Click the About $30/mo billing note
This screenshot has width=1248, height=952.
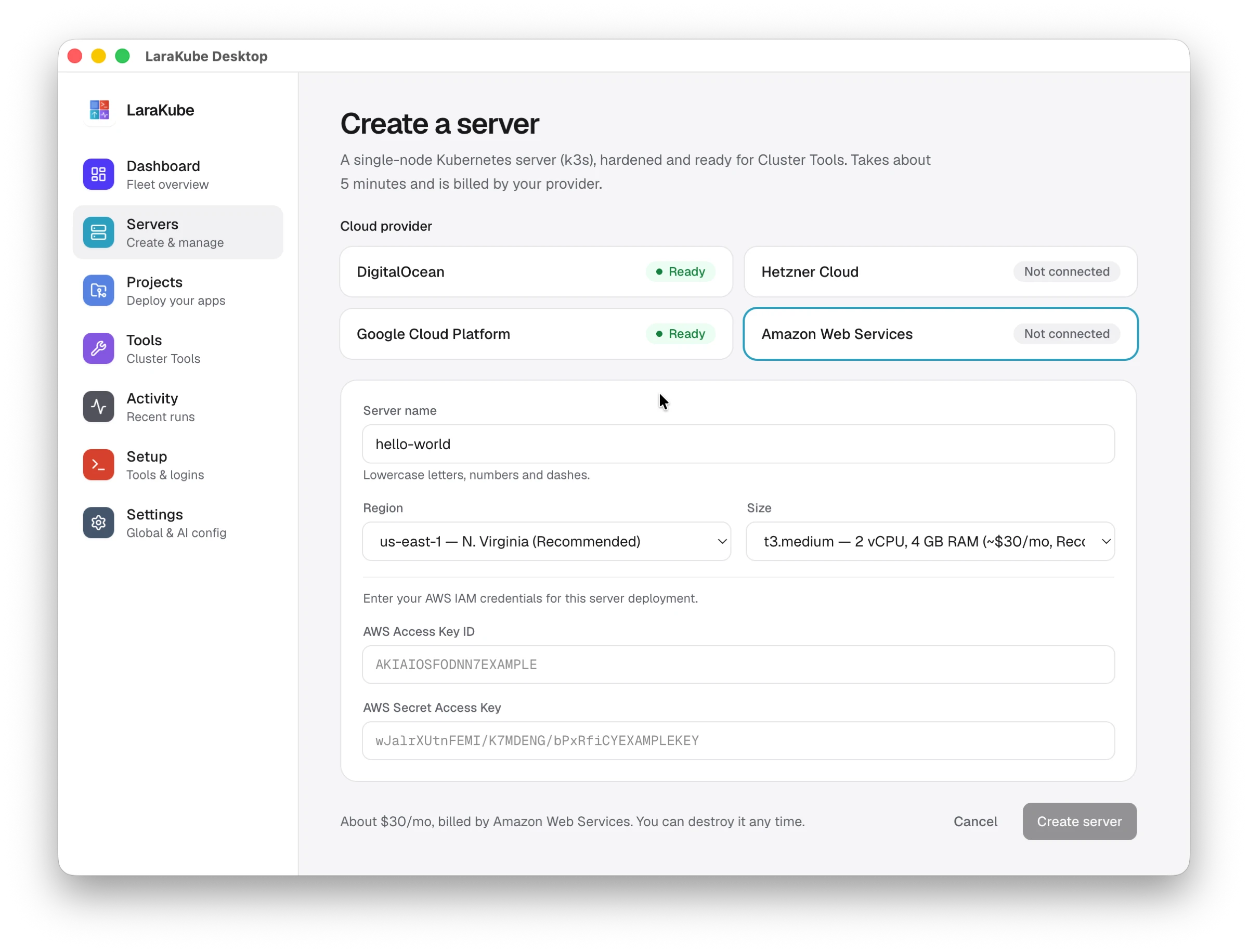(x=573, y=821)
